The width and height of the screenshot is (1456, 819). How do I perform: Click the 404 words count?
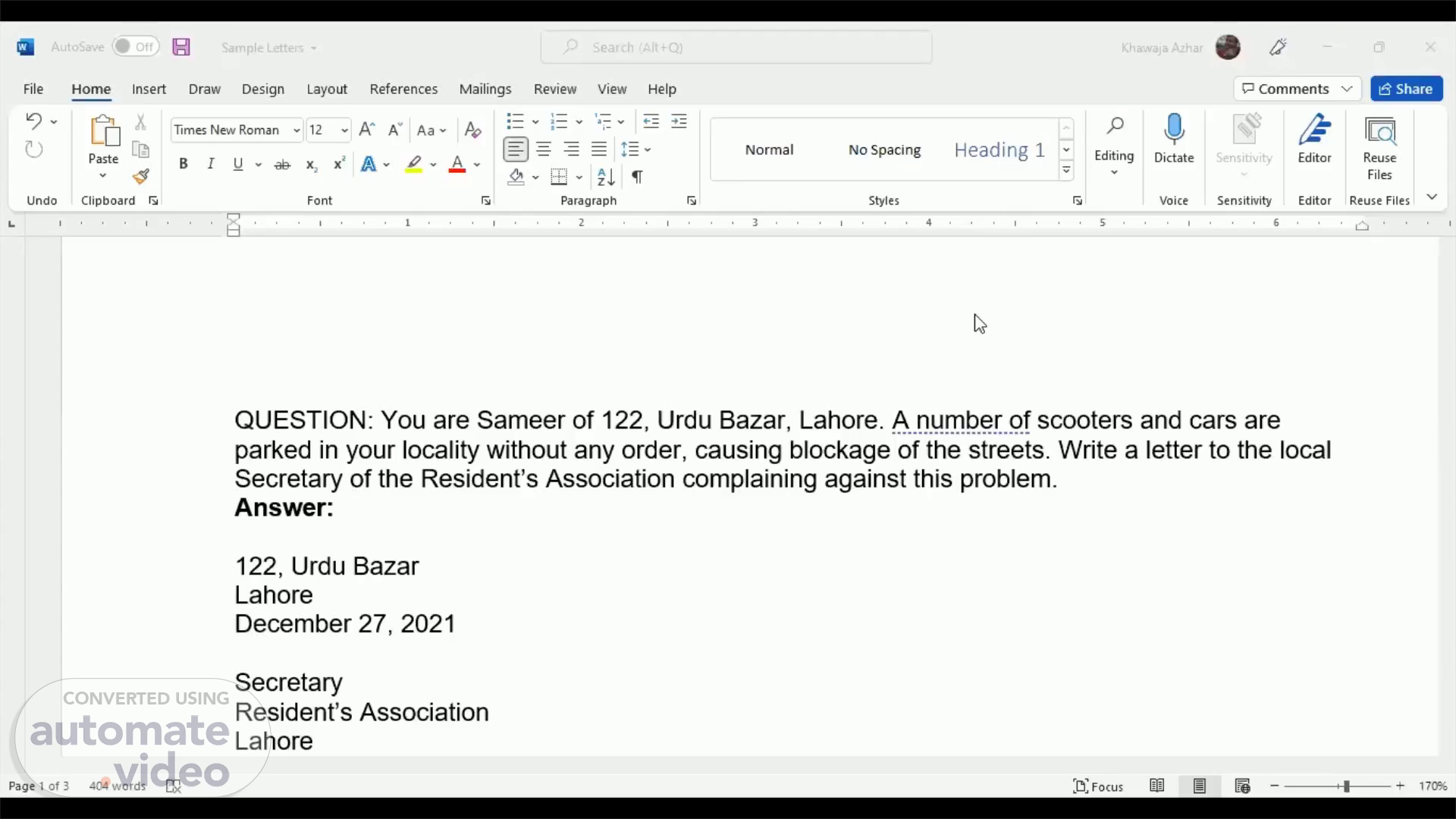pos(117,786)
